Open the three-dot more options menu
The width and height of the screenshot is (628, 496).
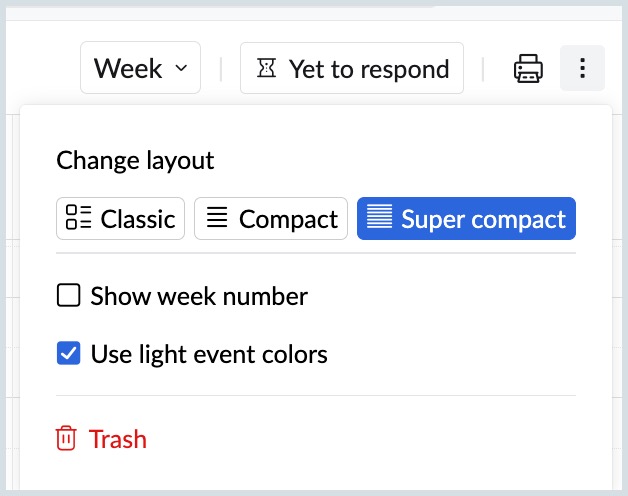(583, 69)
